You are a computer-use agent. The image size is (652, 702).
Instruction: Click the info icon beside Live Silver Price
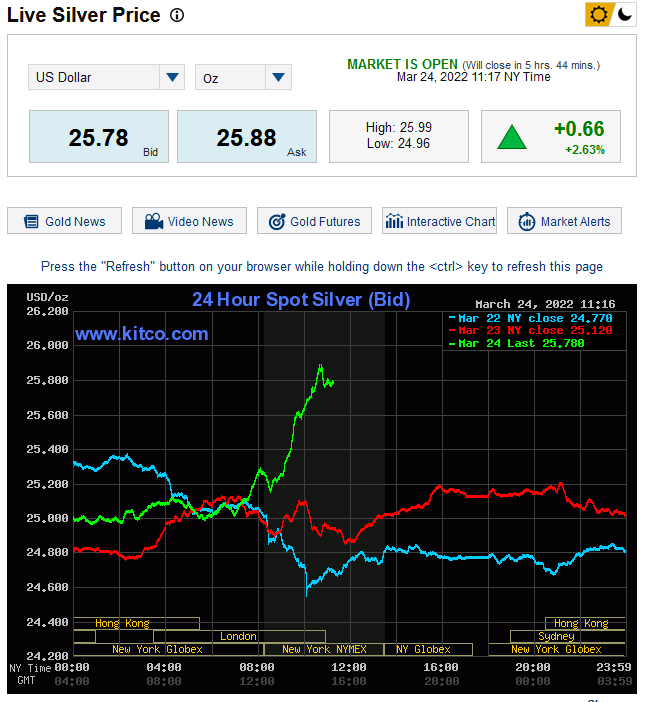(x=177, y=16)
